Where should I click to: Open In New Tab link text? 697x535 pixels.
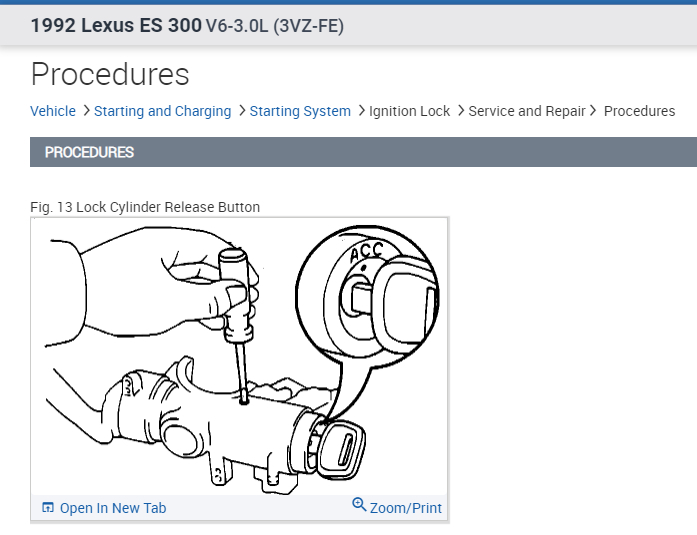click(113, 508)
